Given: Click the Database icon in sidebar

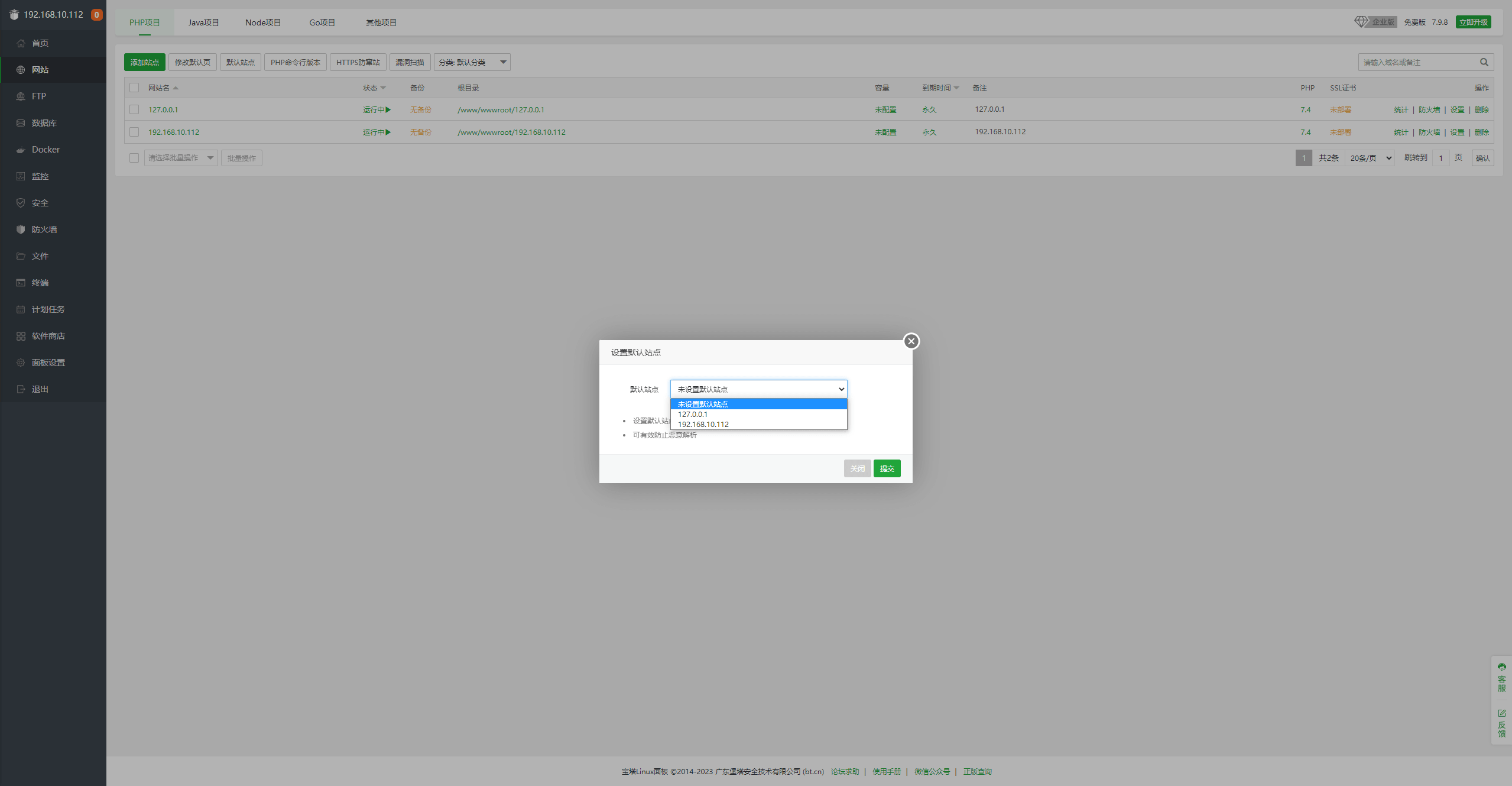Looking at the screenshot, I should [21, 123].
